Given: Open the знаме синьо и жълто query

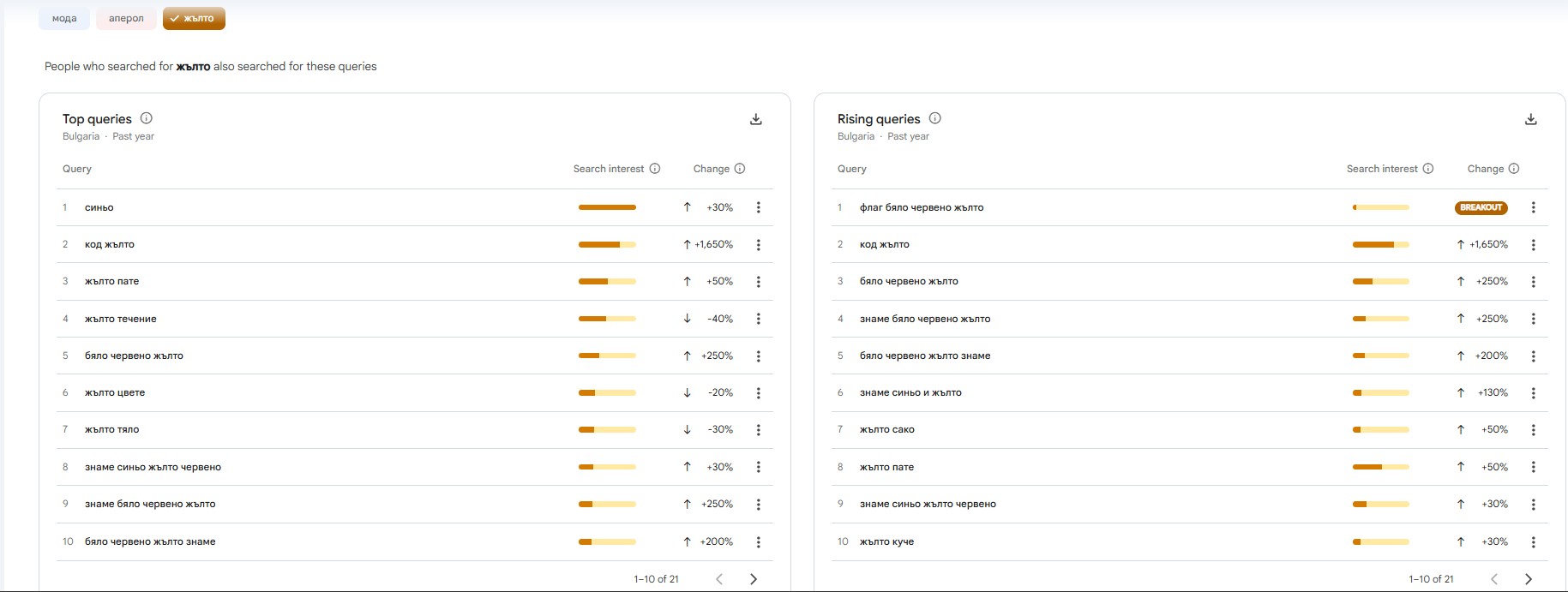Looking at the screenshot, I should point(910,393).
